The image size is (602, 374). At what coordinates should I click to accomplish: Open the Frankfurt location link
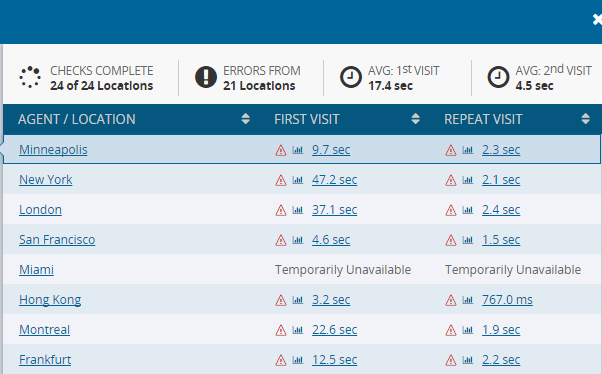(x=45, y=359)
